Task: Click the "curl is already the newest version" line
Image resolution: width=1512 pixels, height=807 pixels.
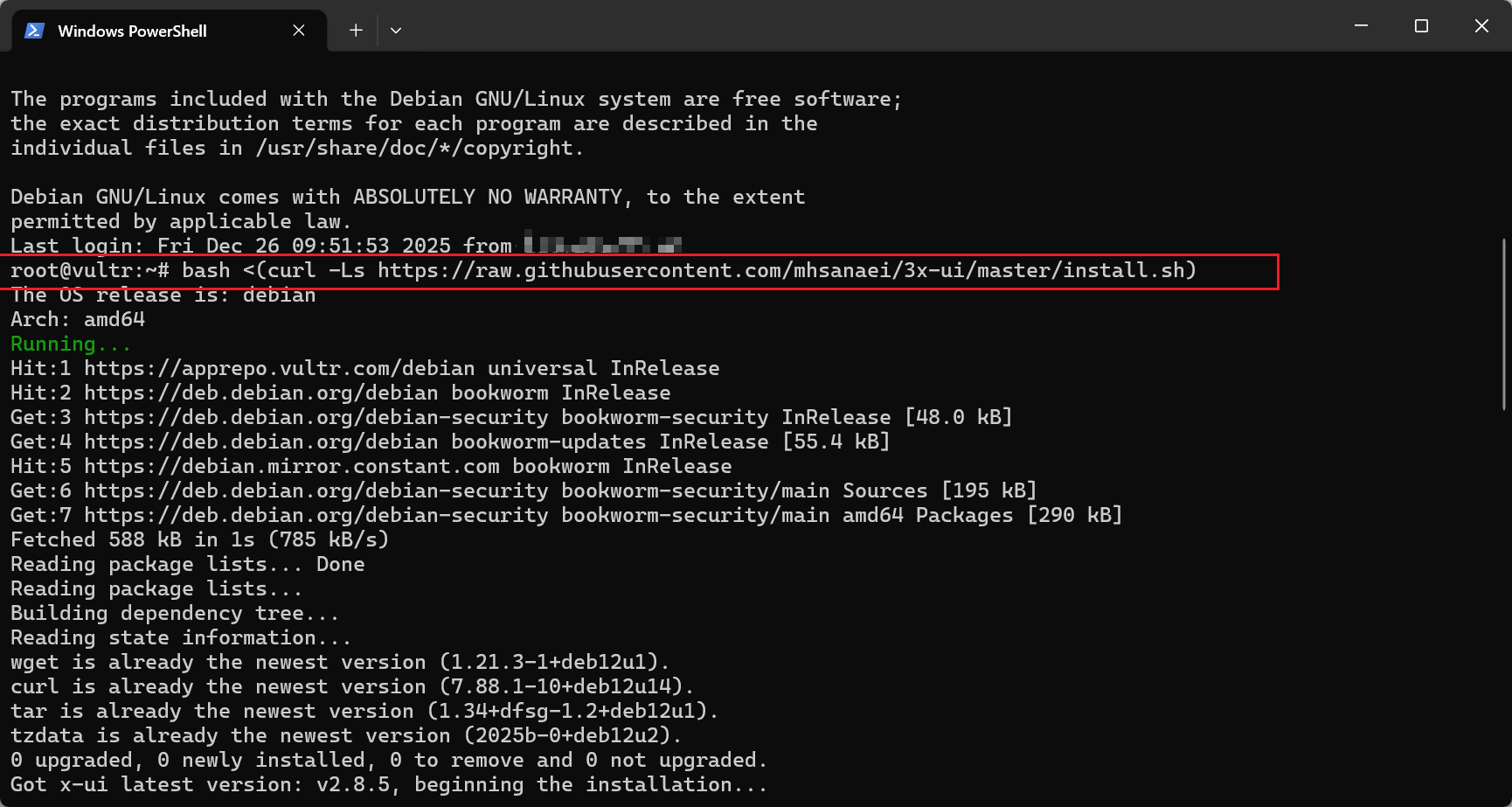Action: pos(352,686)
